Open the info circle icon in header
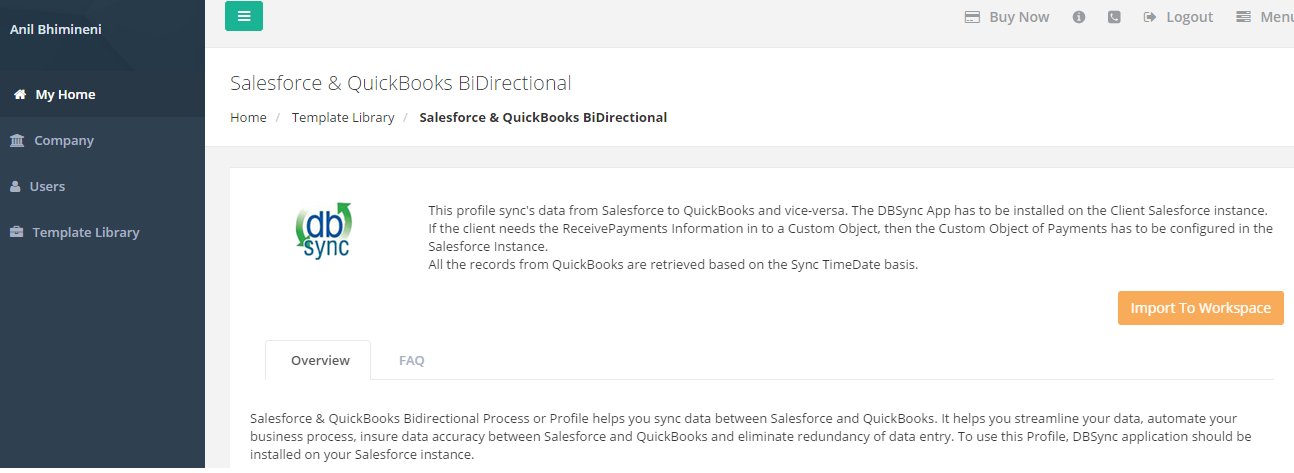This screenshot has height=473, width=1294. tap(1079, 17)
